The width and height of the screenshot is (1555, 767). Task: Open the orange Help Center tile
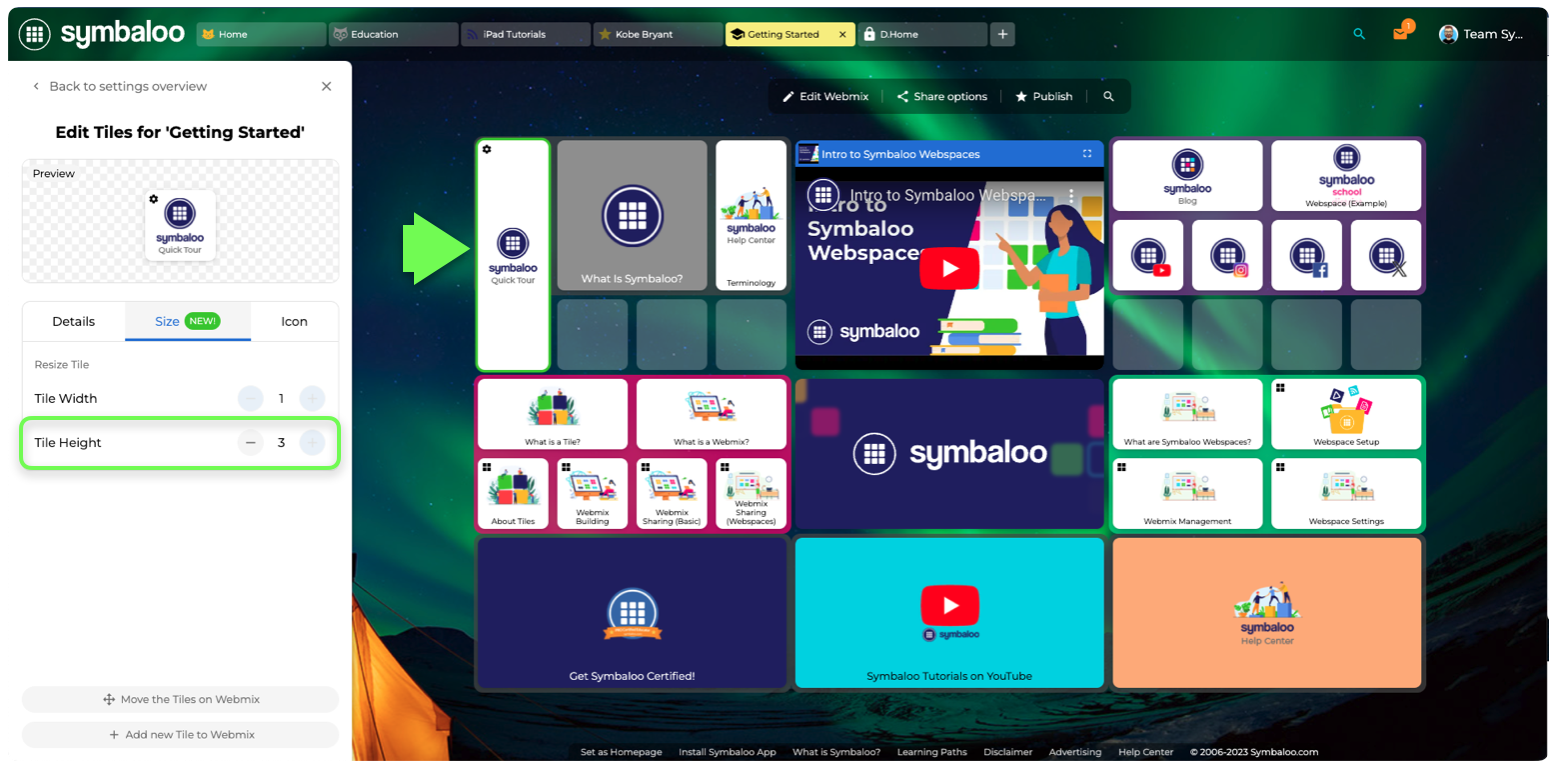tap(1267, 613)
